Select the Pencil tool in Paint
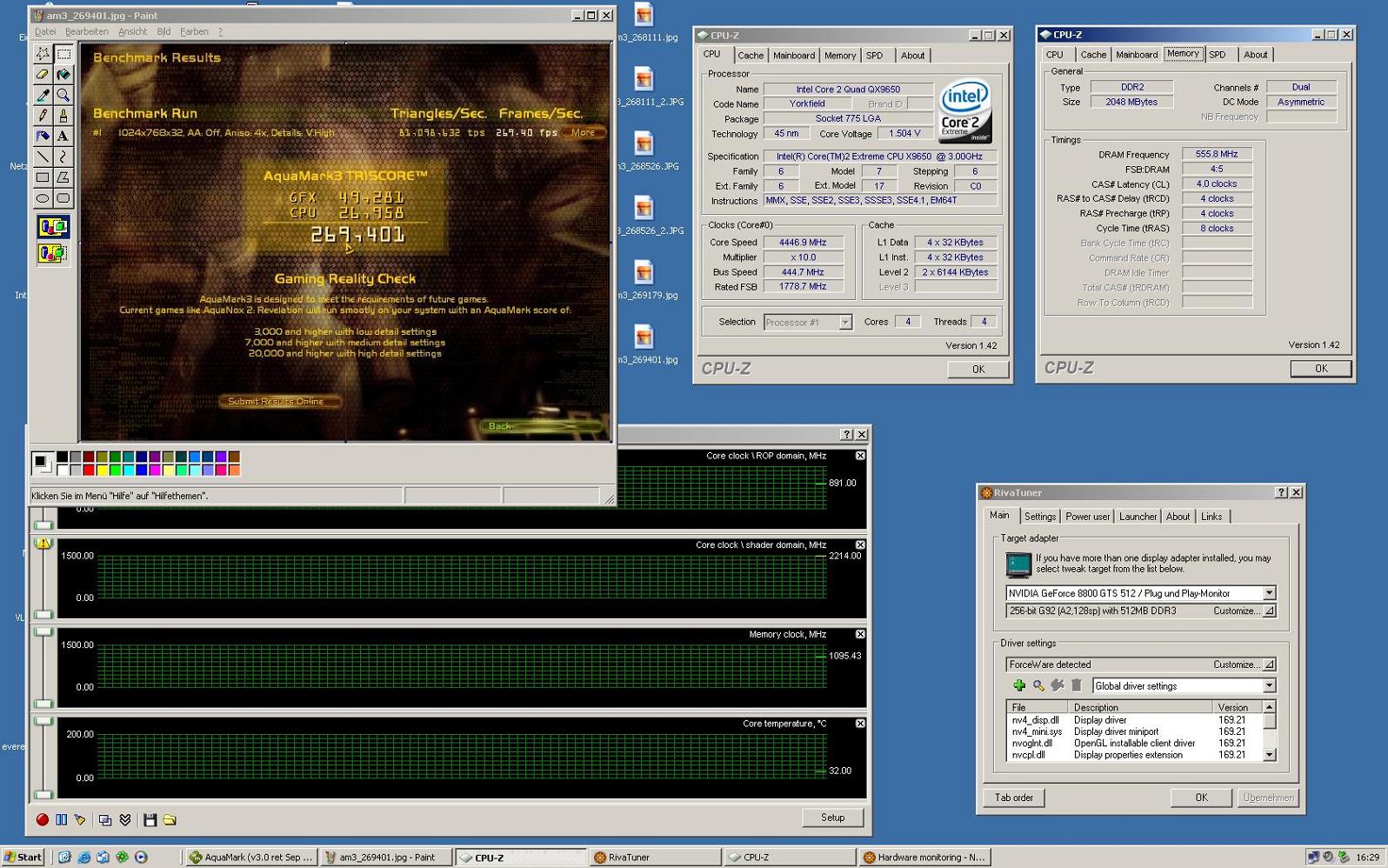The image size is (1388, 868). pyautogui.click(x=43, y=116)
